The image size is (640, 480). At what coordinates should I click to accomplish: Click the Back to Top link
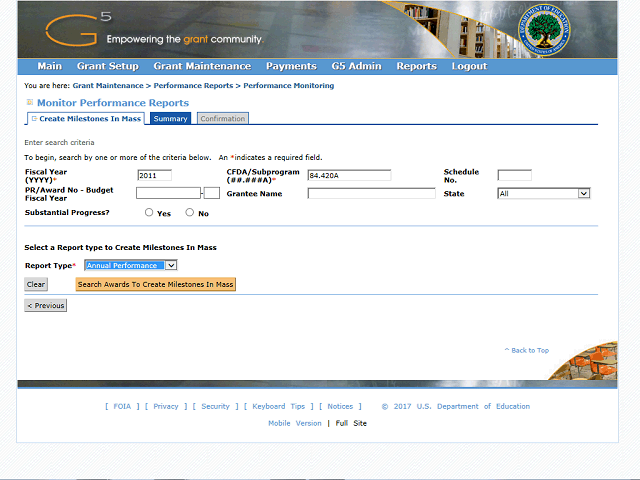click(x=527, y=351)
